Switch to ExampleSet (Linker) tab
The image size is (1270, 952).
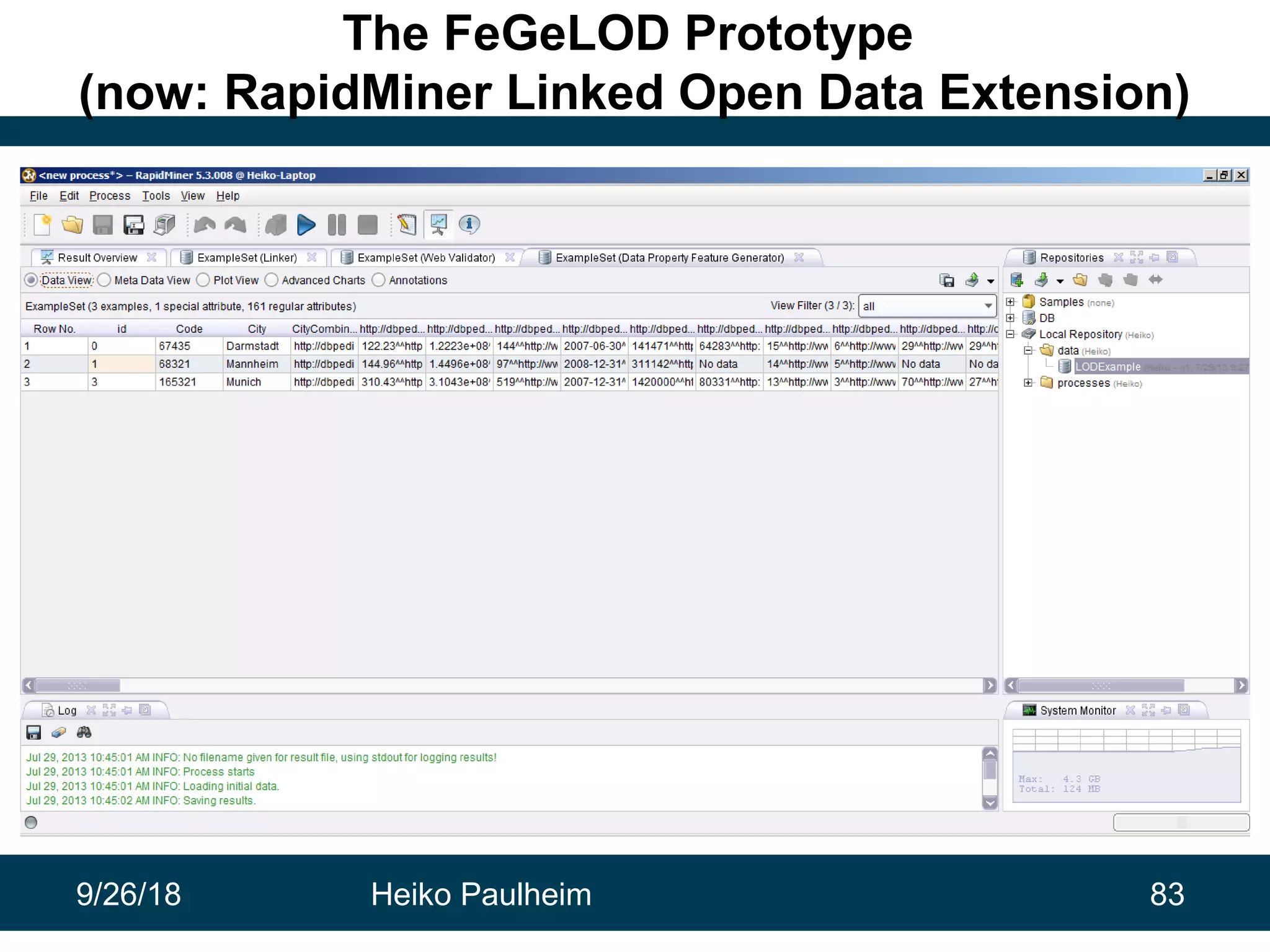point(247,258)
